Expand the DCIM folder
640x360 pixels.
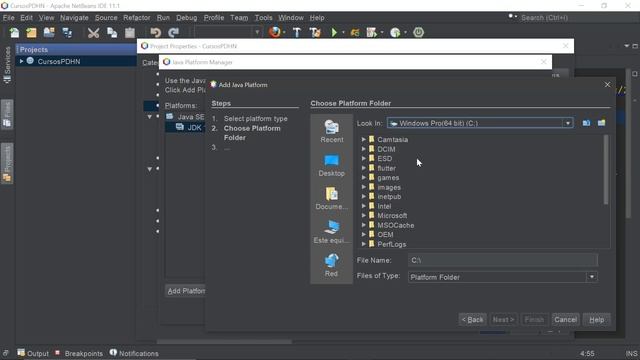[363, 149]
